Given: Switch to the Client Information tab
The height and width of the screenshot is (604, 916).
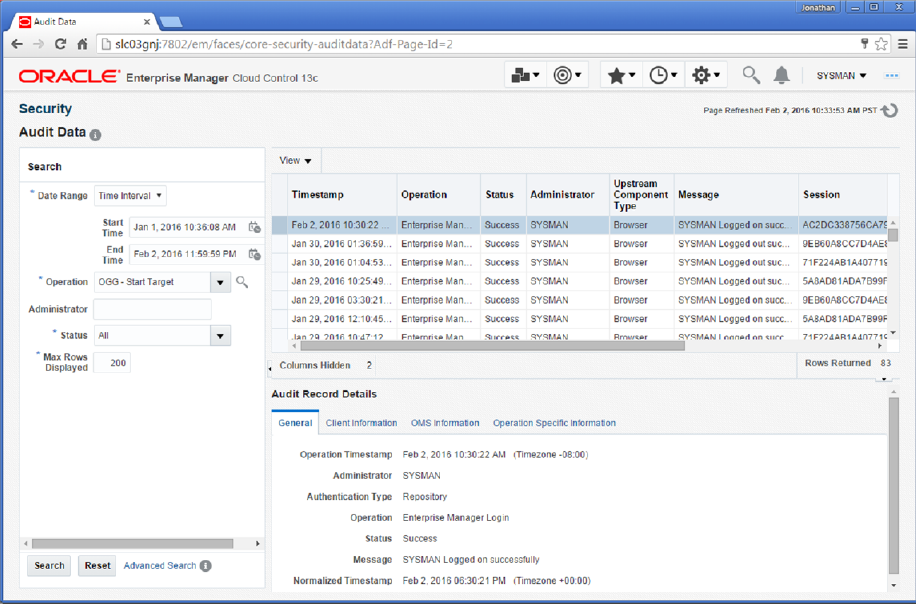Looking at the screenshot, I should click(x=361, y=422).
